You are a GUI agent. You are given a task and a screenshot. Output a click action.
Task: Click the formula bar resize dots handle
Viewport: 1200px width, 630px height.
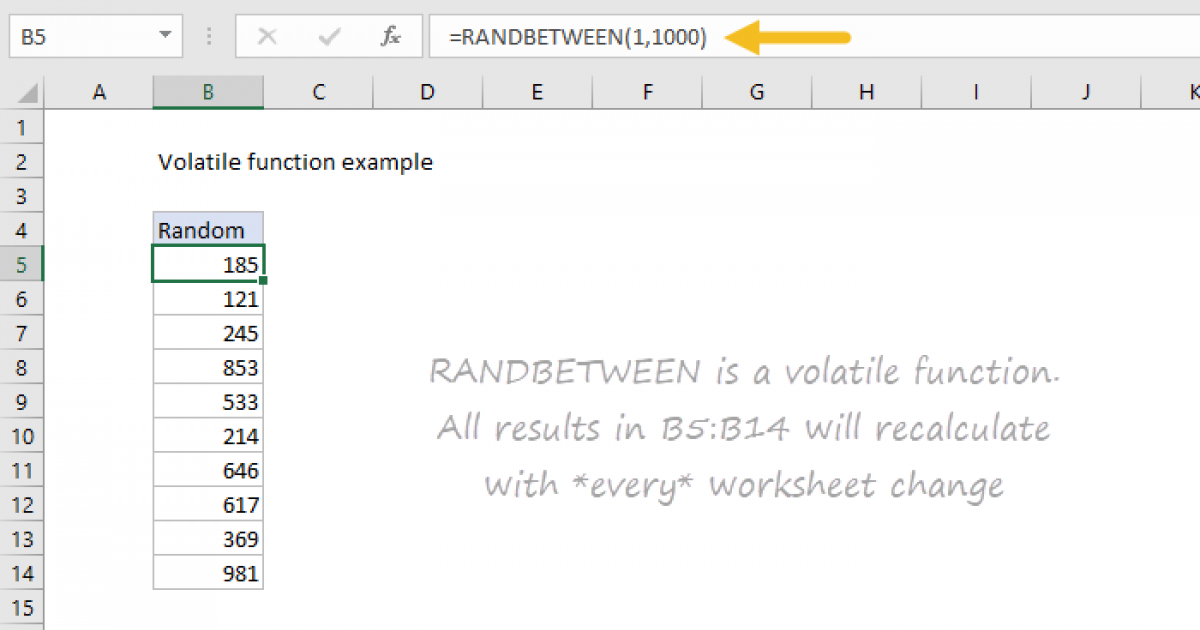(x=210, y=38)
